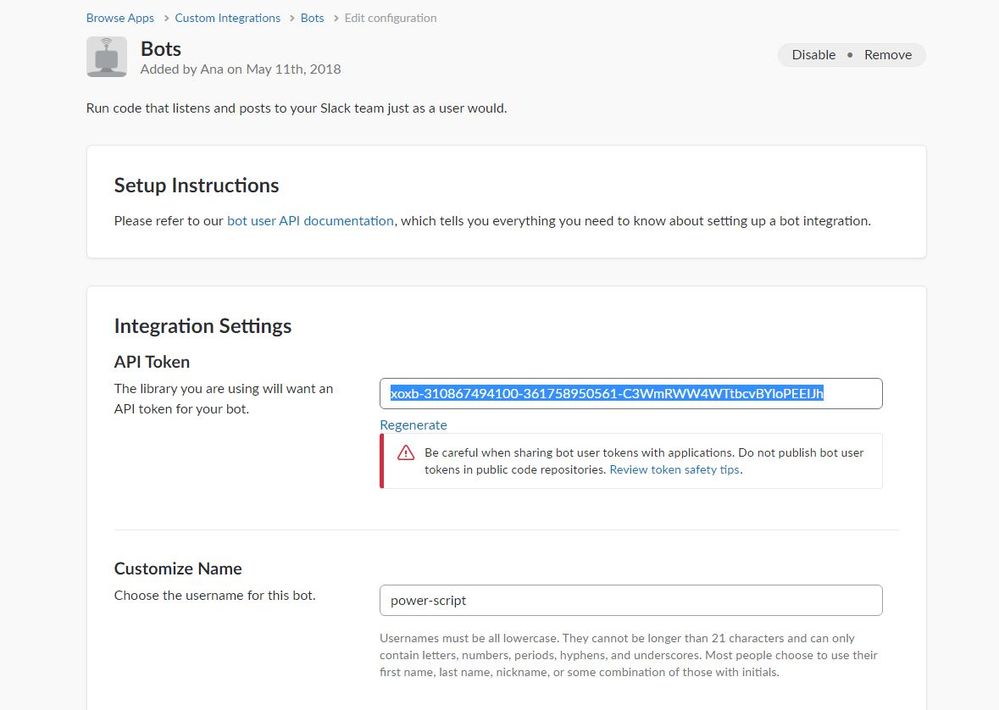The height and width of the screenshot is (710, 999).
Task: Click the Setup Instructions heading
Action: [196, 185]
